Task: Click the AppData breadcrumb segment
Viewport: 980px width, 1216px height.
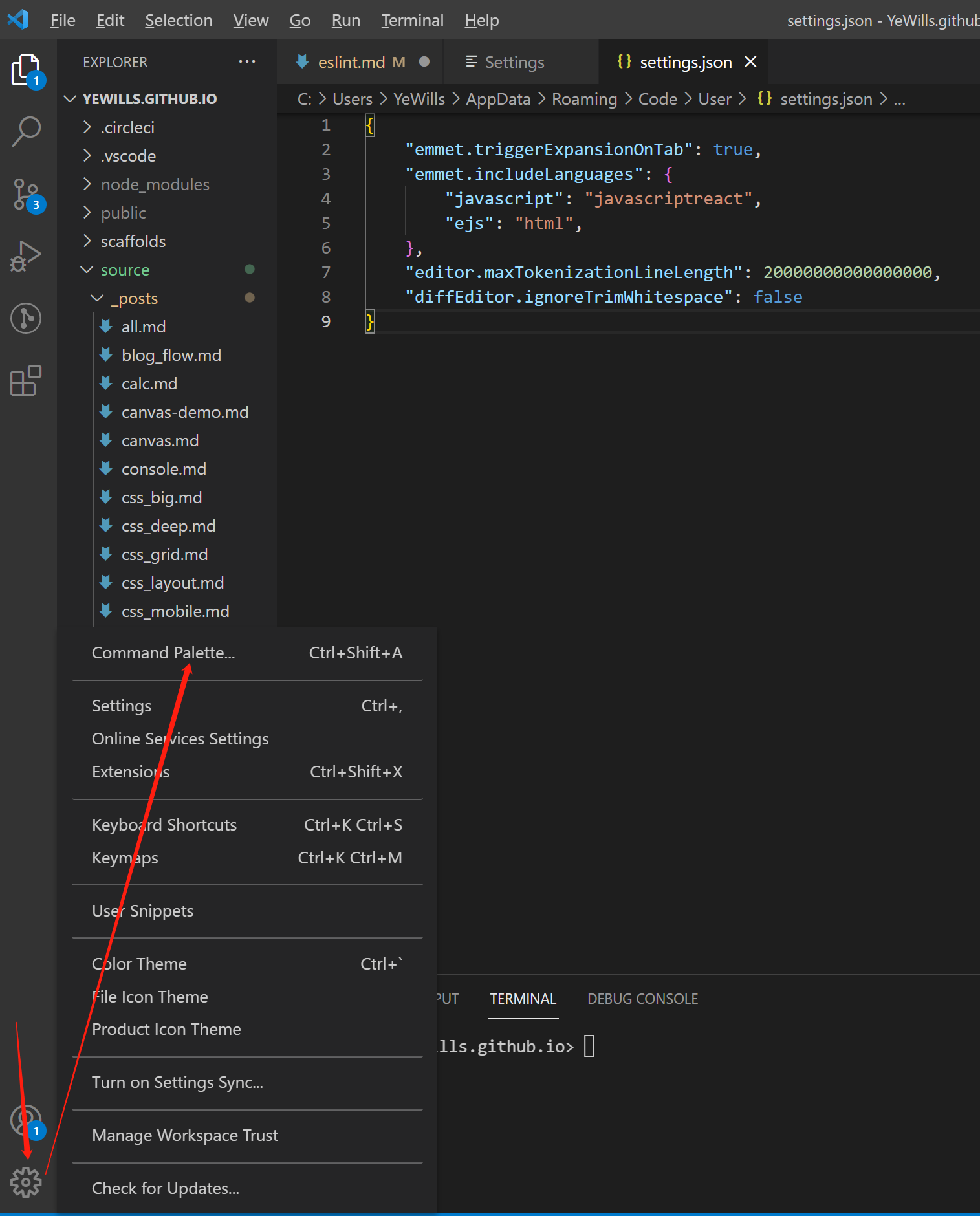Action: tap(498, 99)
